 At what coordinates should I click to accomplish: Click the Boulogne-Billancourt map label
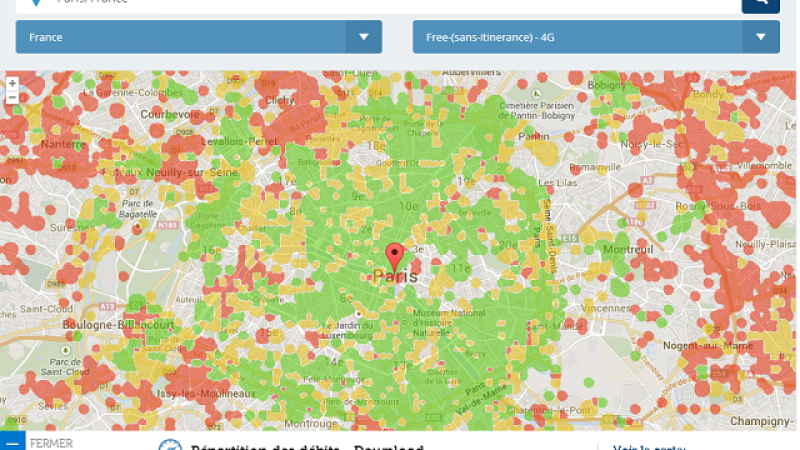[x=118, y=325]
